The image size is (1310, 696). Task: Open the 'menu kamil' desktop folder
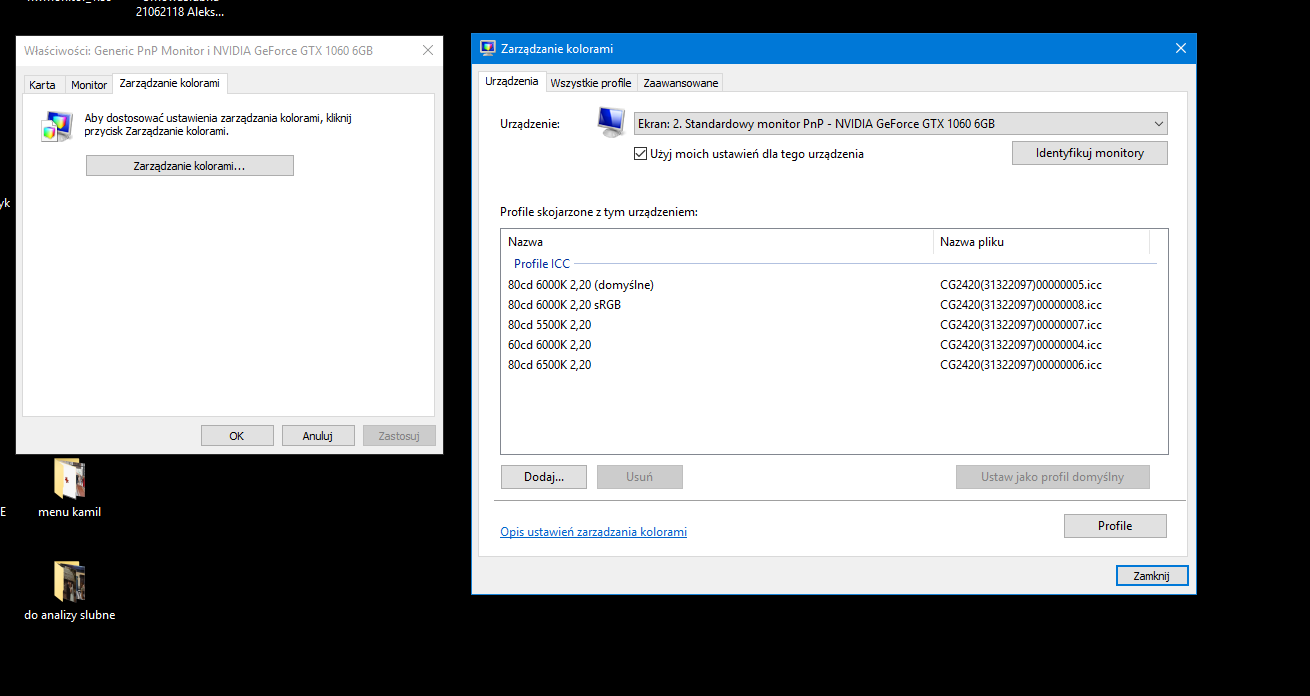pyautogui.click(x=69, y=480)
